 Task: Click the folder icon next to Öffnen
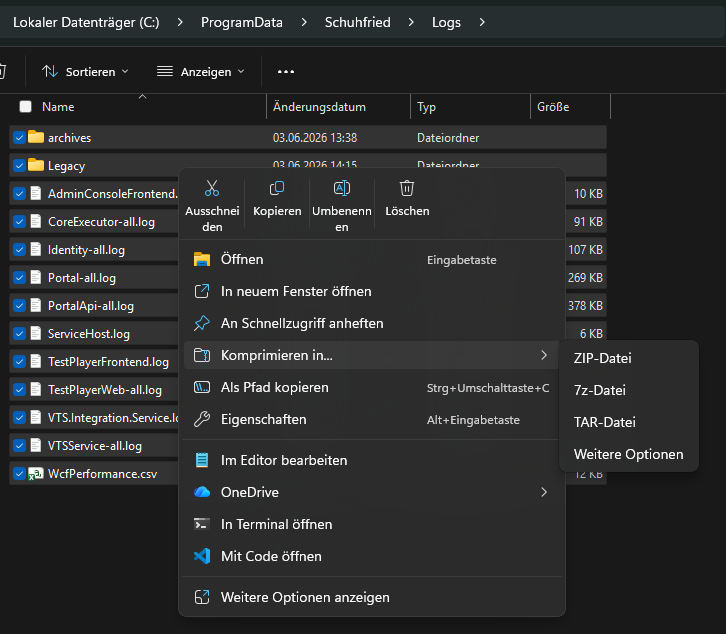point(202,259)
